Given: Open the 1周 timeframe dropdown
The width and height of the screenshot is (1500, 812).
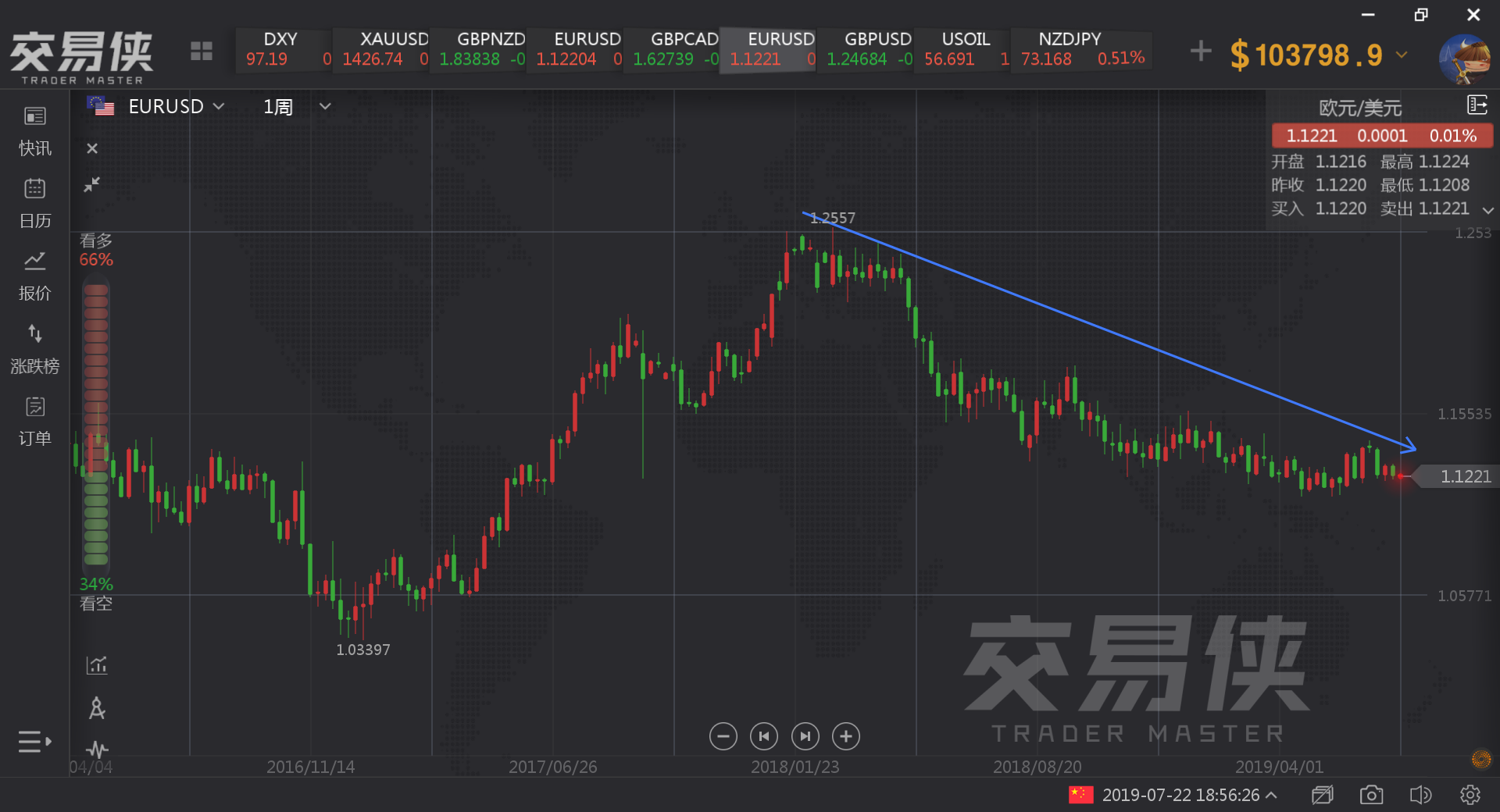Looking at the screenshot, I should [x=325, y=106].
